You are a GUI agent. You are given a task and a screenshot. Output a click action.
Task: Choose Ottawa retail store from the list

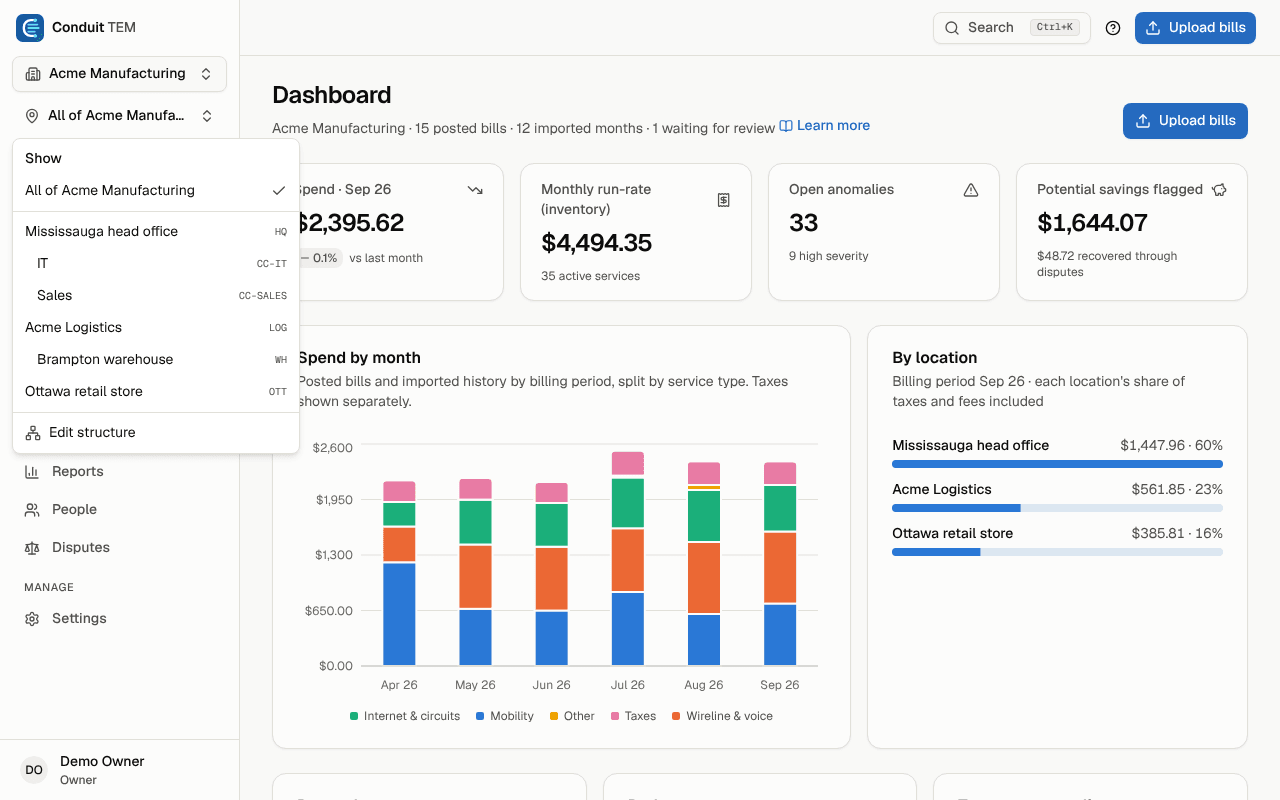click(x=156, y=392)
